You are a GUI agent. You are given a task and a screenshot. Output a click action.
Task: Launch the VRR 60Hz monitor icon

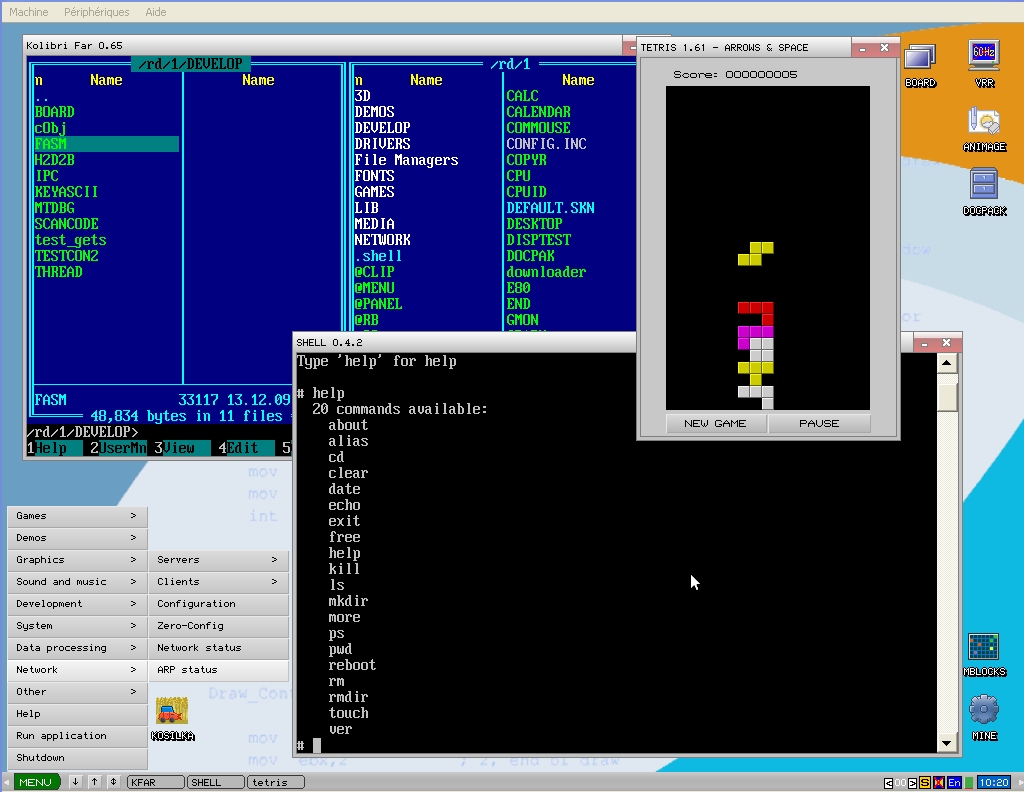coord(984,58)
